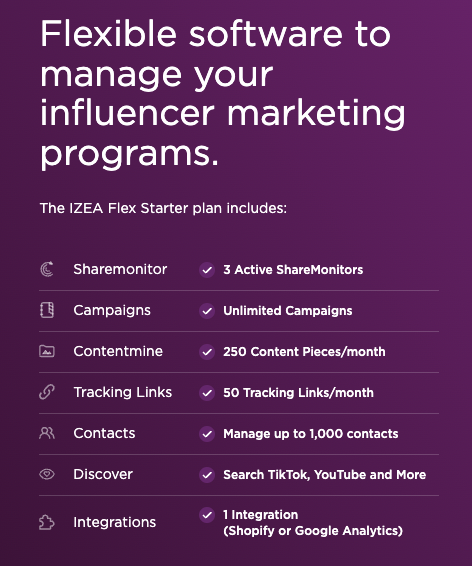Click the IZEA Flex Starter plan subtitle
This screenshot has height=566, width=472.
pyautogui.click(x=163, y=208)
